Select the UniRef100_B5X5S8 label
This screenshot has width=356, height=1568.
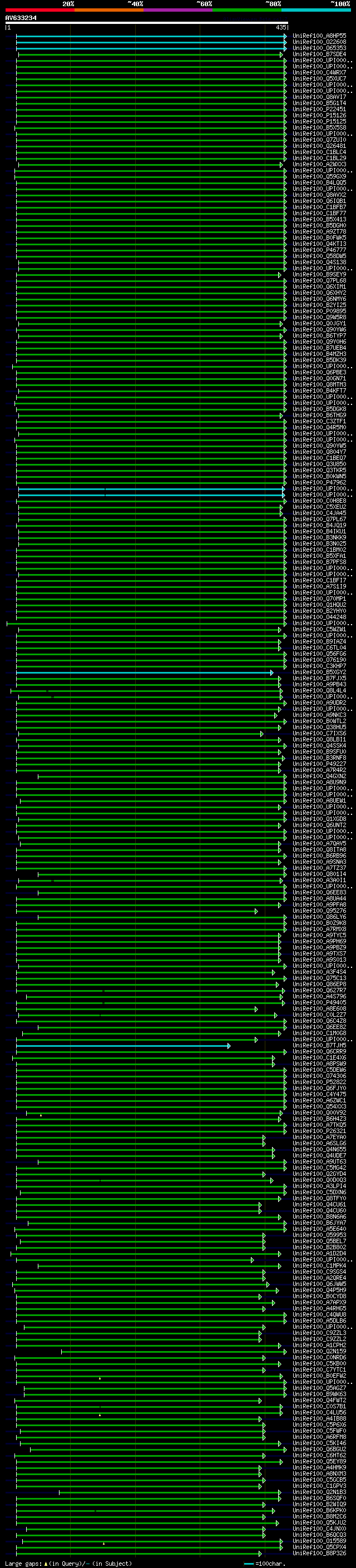[319, 128]
